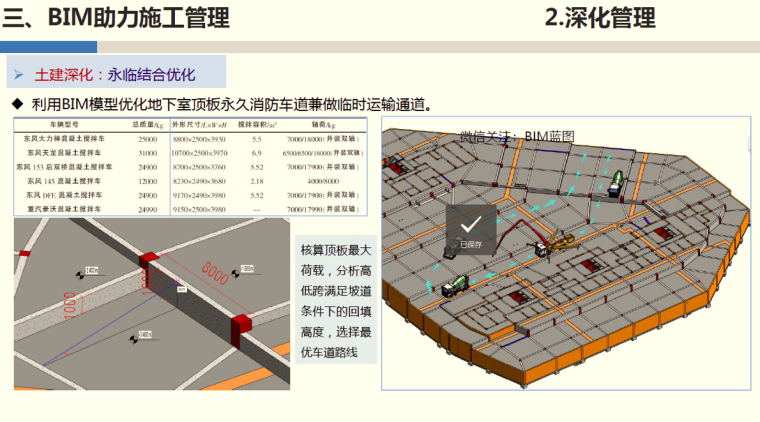Click the green concrete mixer truck at top
This screenshot has height=422, width=760.
[x=618, y=182]
